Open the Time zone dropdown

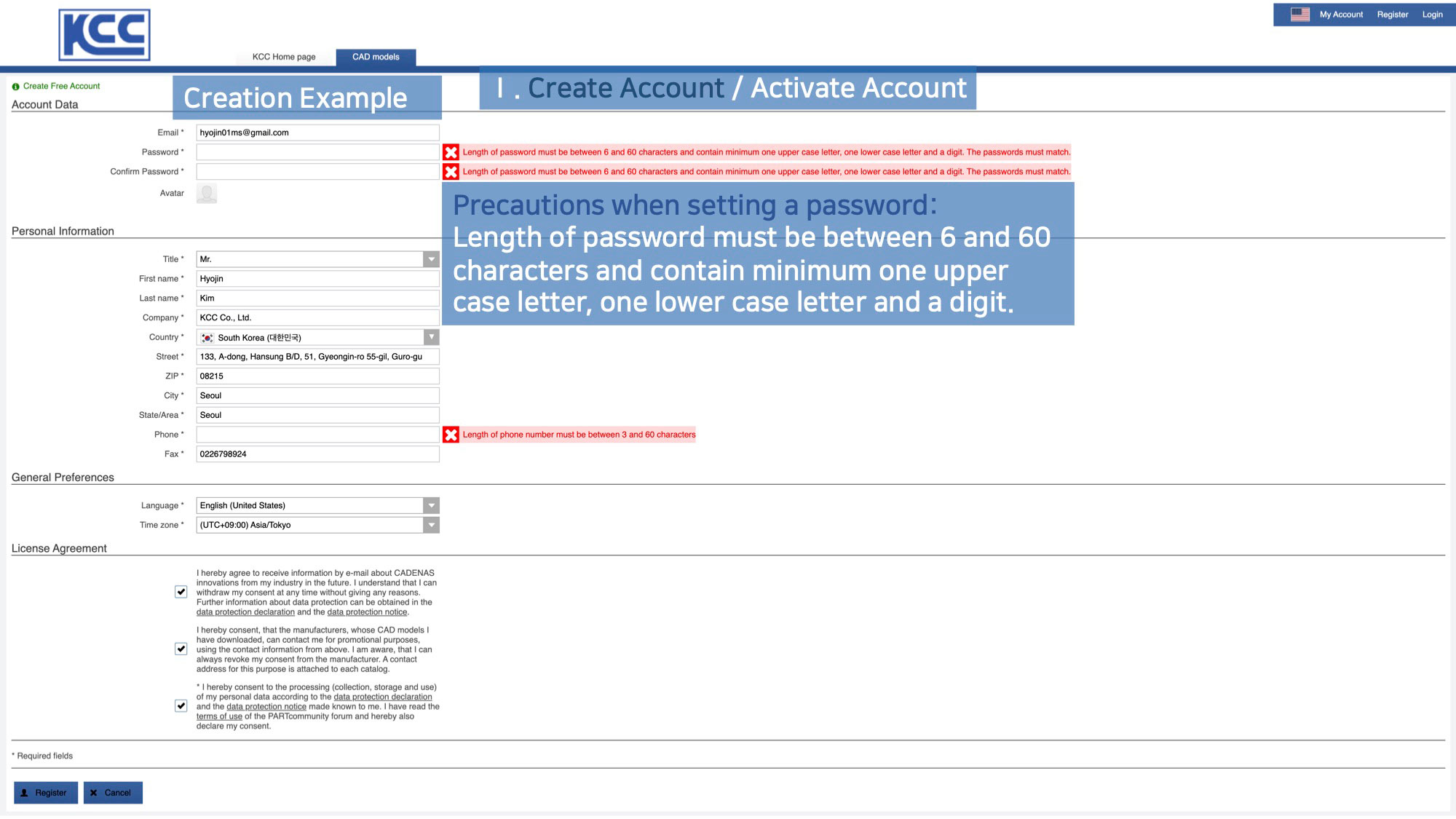(x=431, y=525)
